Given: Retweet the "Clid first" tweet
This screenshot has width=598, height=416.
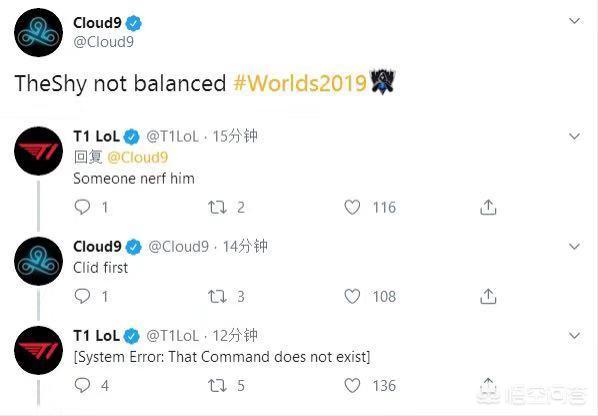Looking at the screenshot, I should click(217, 297).
